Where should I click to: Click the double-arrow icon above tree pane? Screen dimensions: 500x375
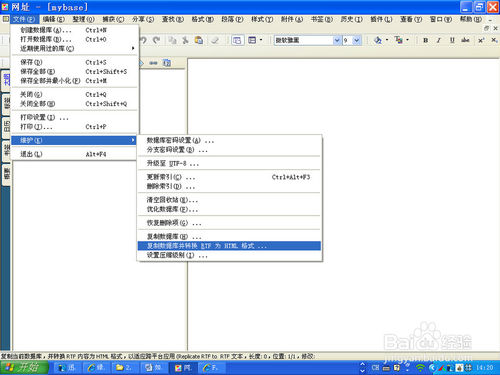[153, 63]
